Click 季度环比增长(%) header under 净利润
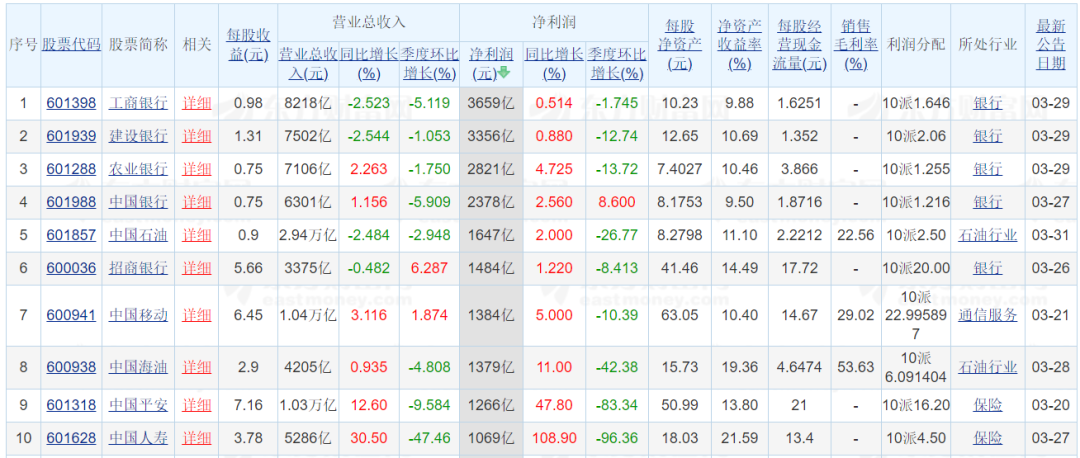Screen dimensions: 1080x458 click(x=617, y=63)
